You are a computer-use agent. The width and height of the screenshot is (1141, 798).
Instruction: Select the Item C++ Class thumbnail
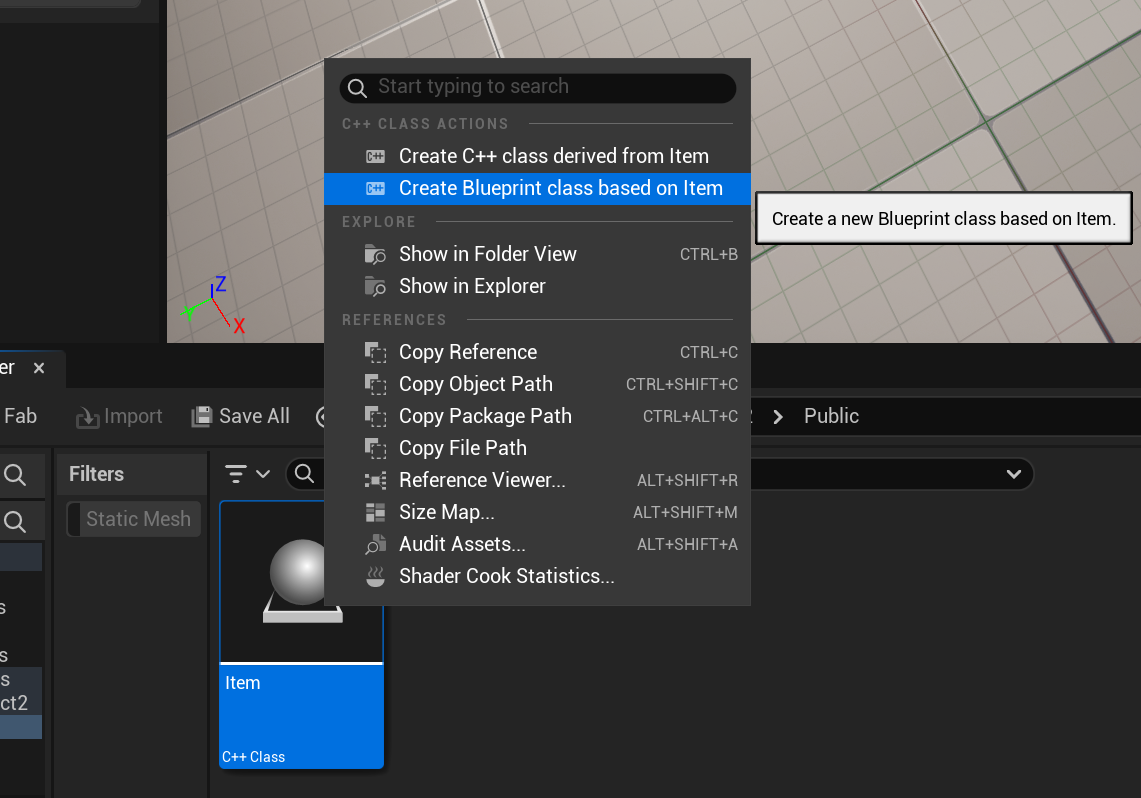point(301,634)
